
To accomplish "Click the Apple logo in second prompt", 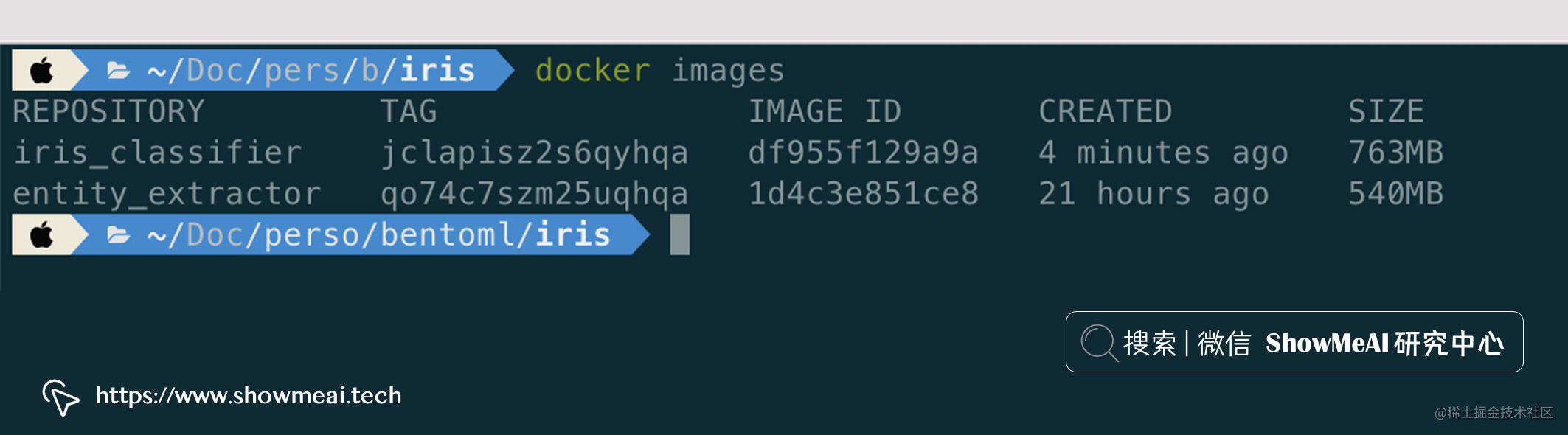I will (41, 235).
